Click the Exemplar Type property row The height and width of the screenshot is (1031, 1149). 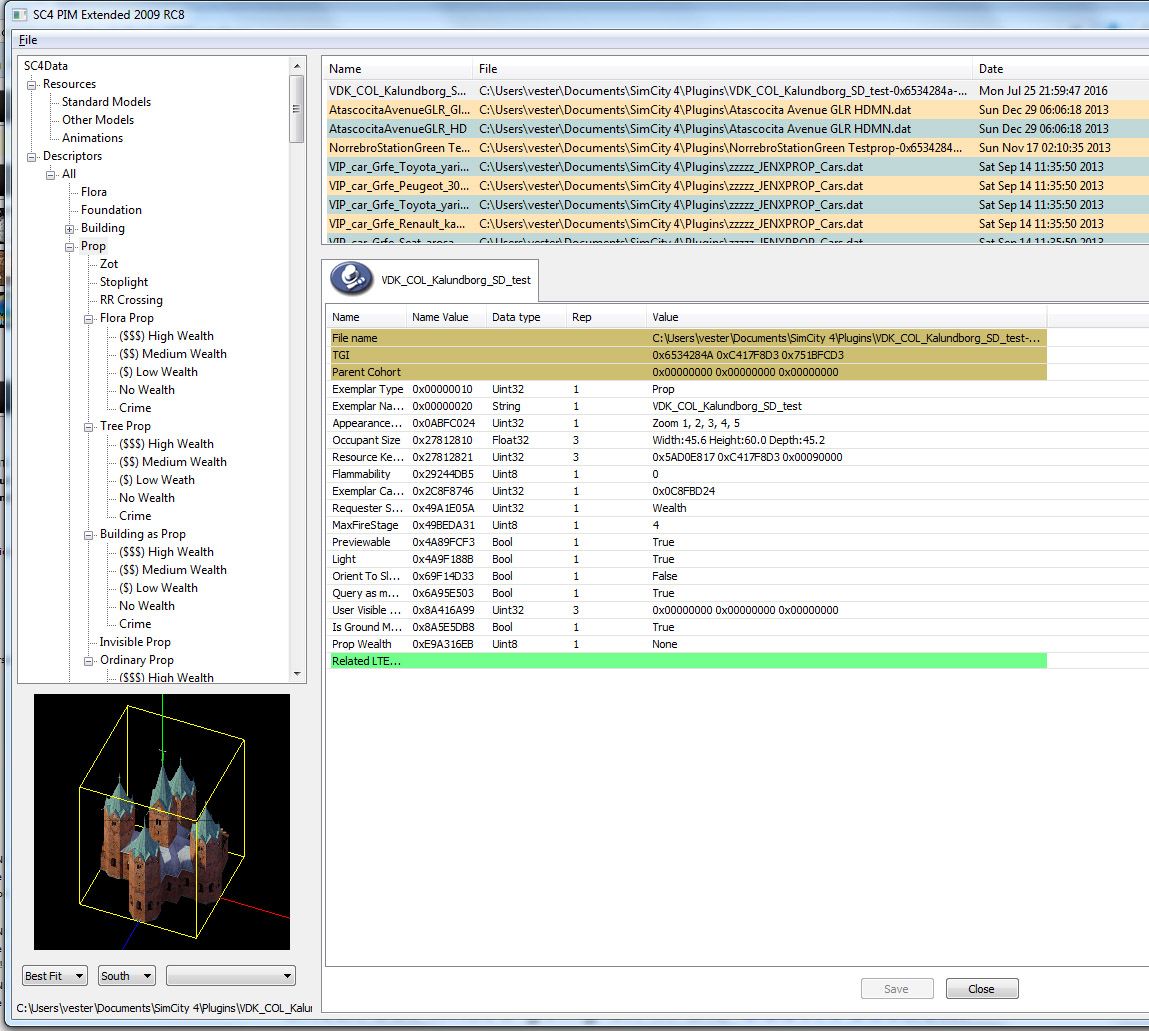[x=688, y=389]
